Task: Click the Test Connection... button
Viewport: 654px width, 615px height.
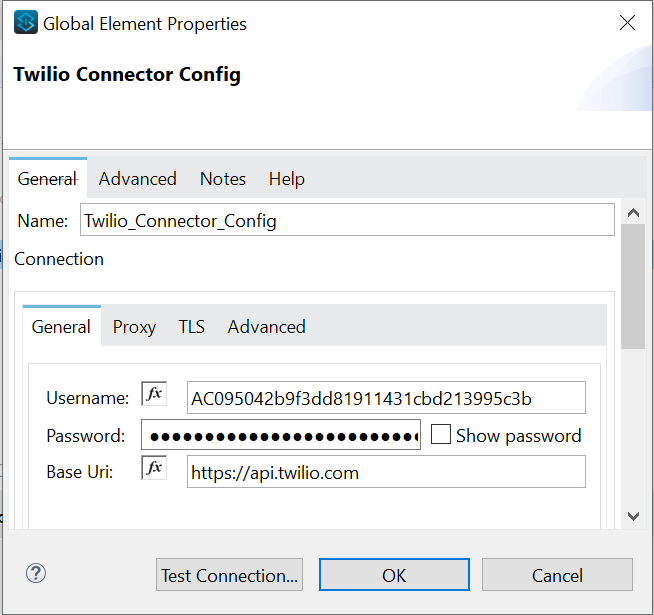Action: coord(229,575)
